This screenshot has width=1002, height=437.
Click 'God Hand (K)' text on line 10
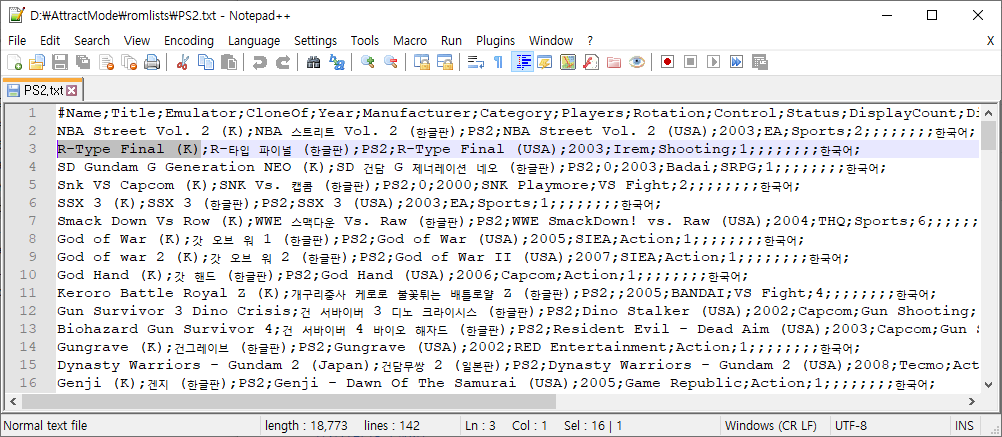[x=110, y=275]
